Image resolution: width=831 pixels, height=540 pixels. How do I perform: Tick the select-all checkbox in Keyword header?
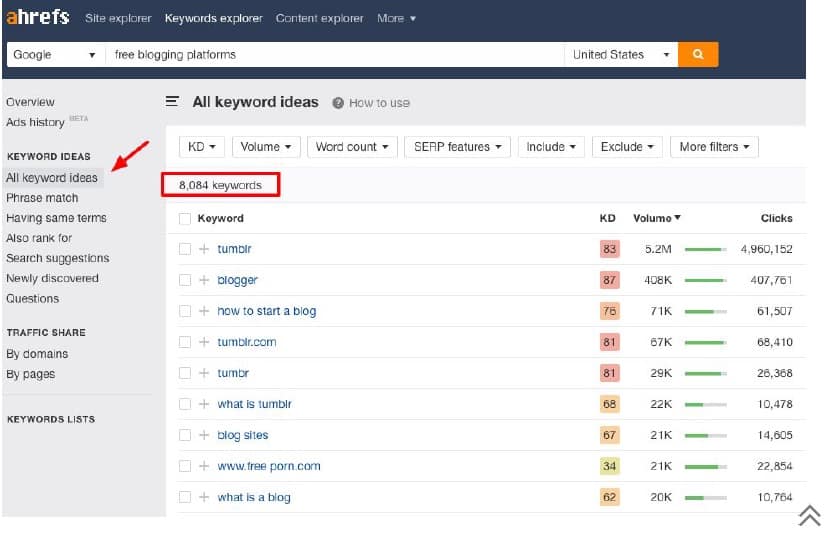click(x=184, y=218)
